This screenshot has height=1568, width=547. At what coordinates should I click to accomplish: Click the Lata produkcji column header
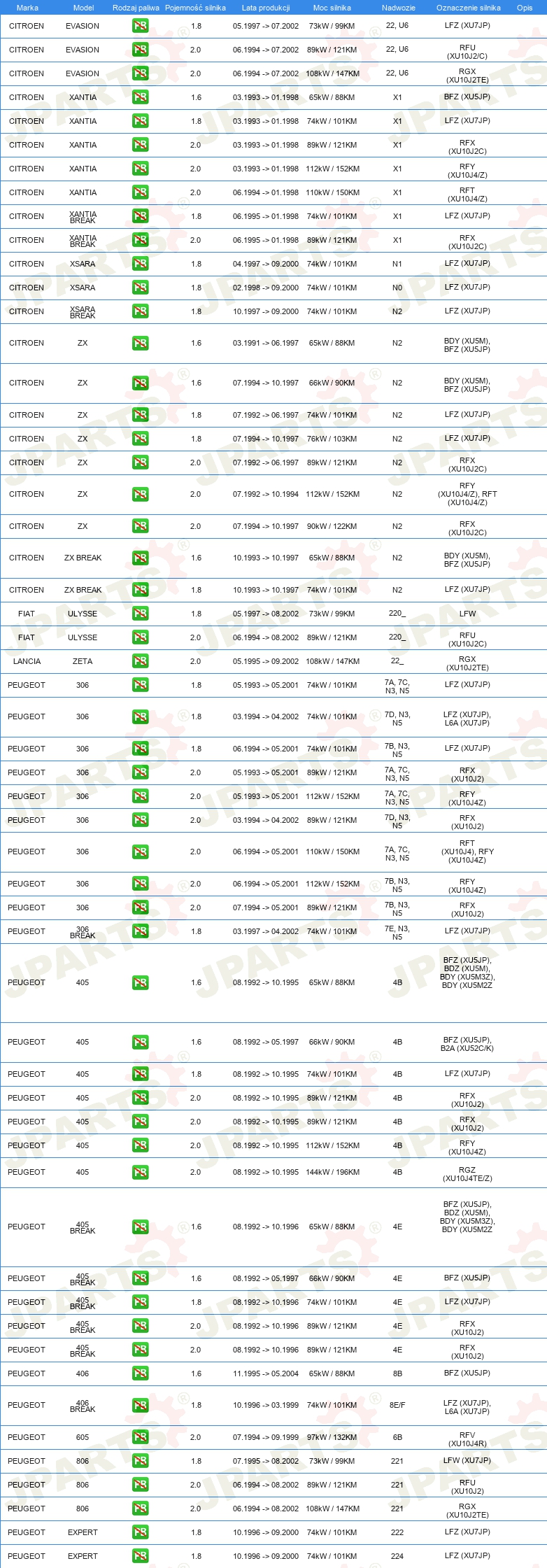tap(266, 8)
